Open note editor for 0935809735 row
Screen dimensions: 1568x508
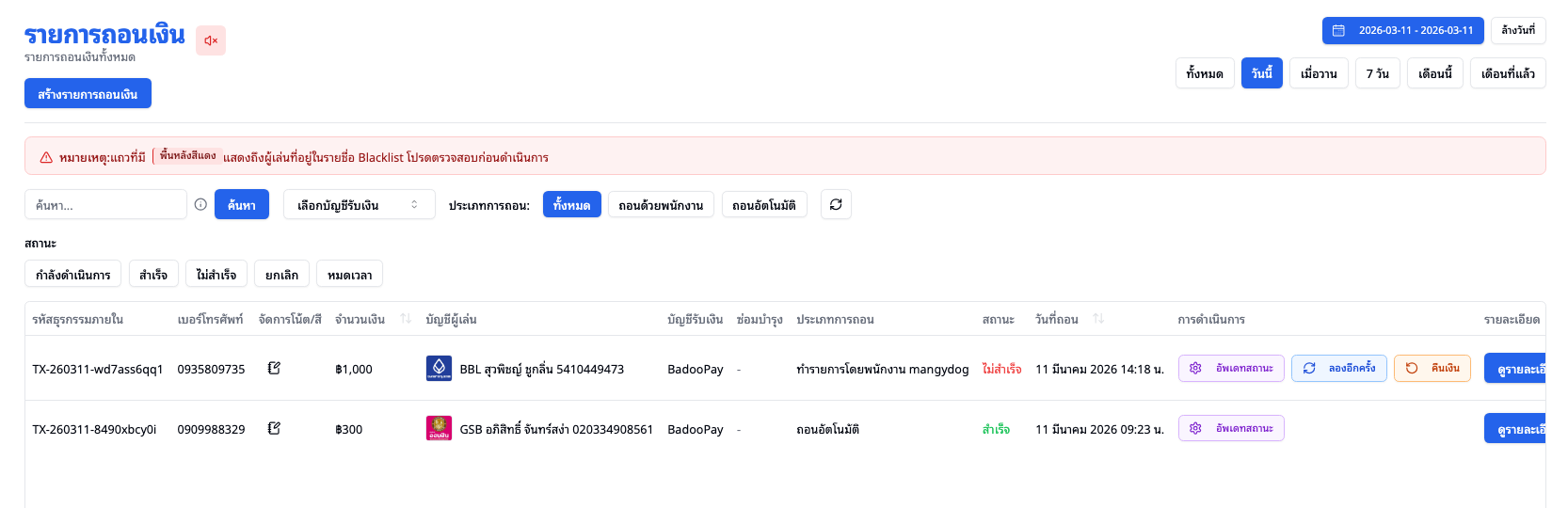click(x=274, y=368)
